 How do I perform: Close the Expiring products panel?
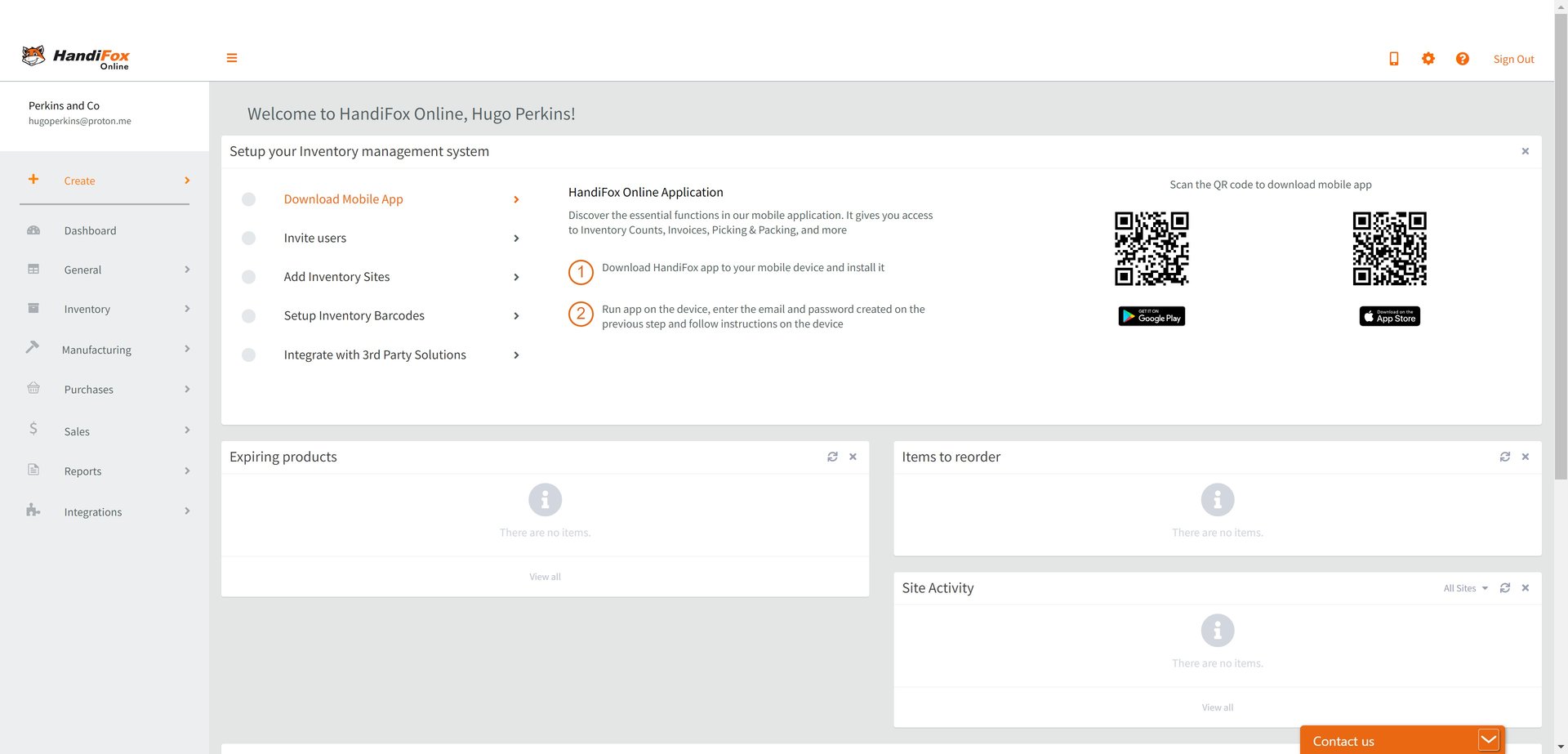click(853, 457)
